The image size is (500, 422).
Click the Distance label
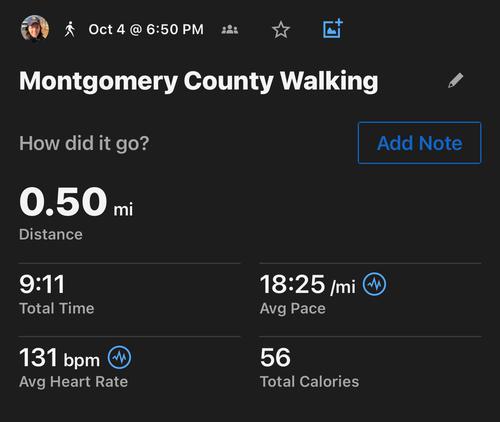click(51, 235)
